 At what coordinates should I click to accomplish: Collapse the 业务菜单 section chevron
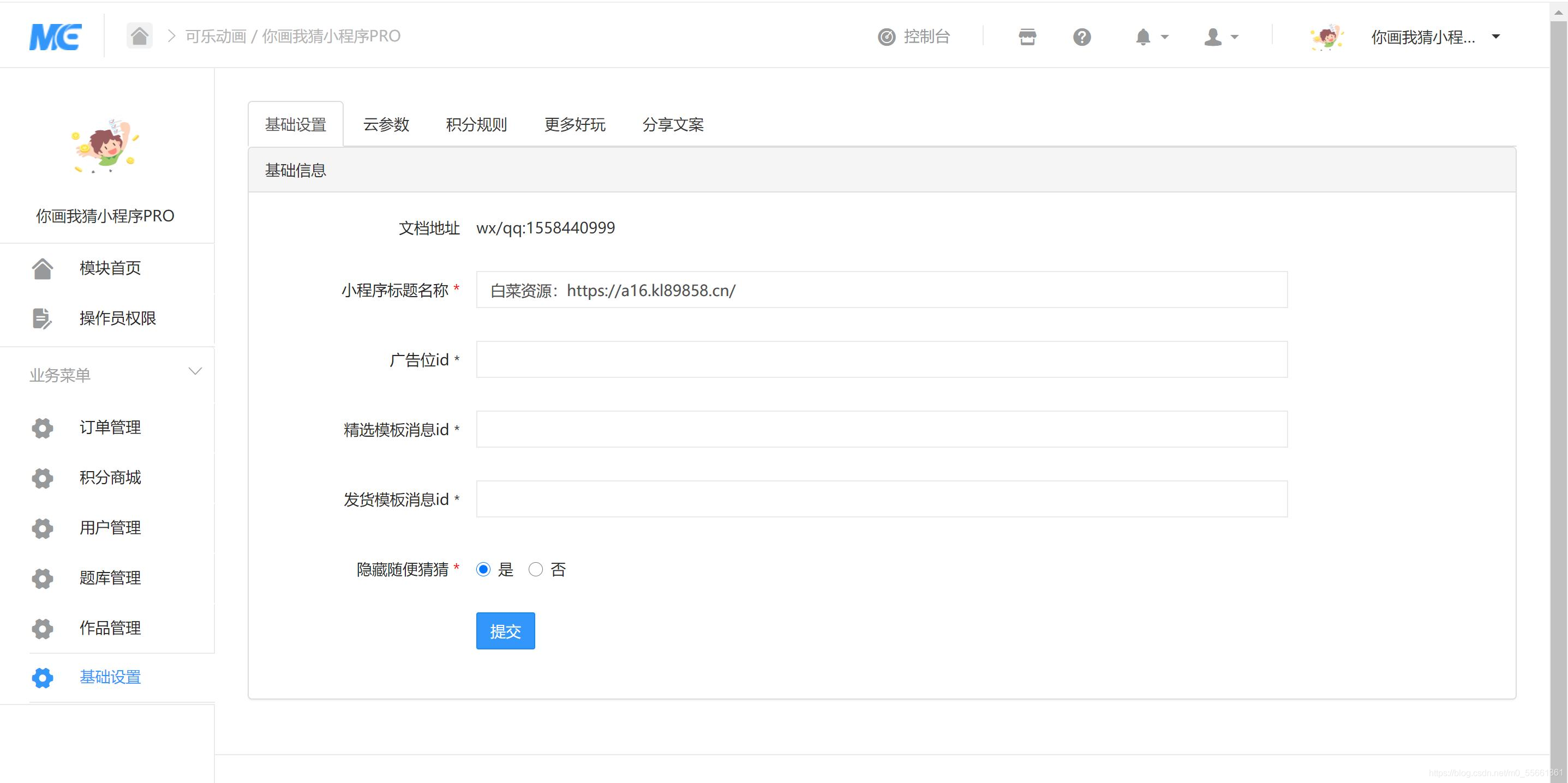(195, 371)
